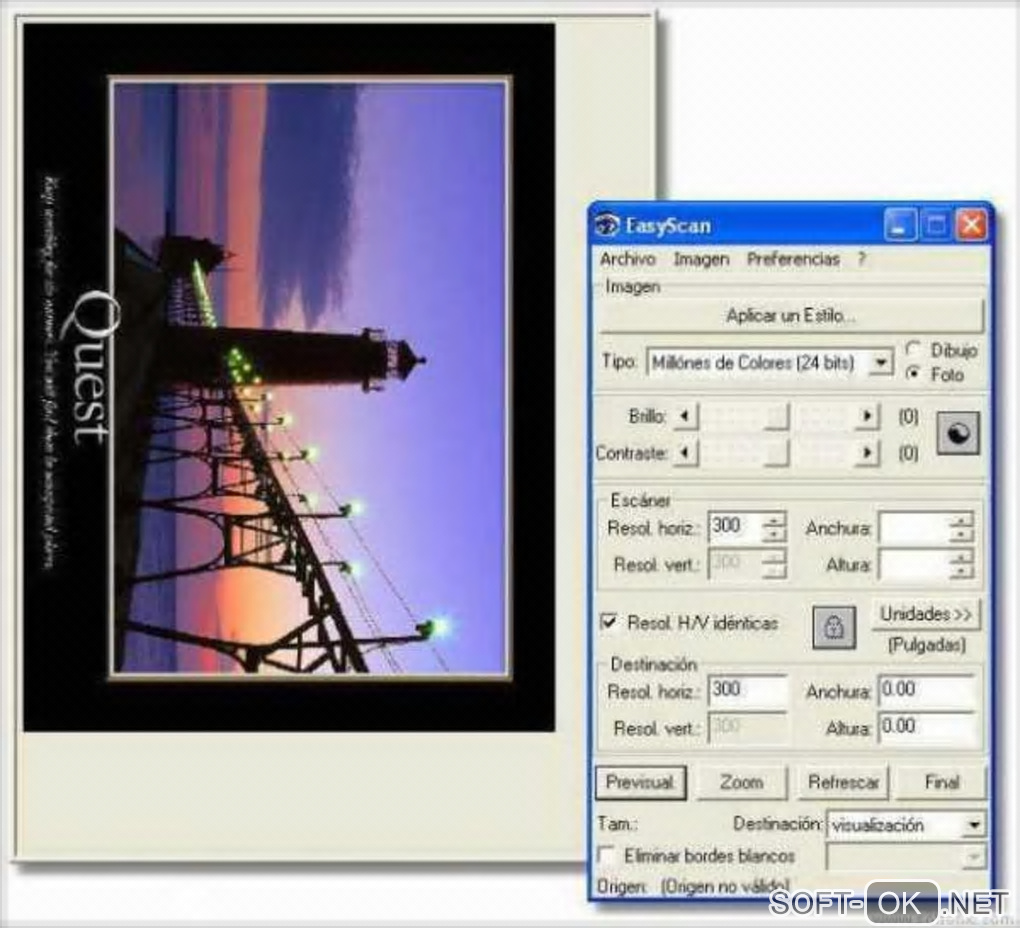The image size is (1020, 928).
Task: Open the Archivo menu
Action: pos(627,259)
